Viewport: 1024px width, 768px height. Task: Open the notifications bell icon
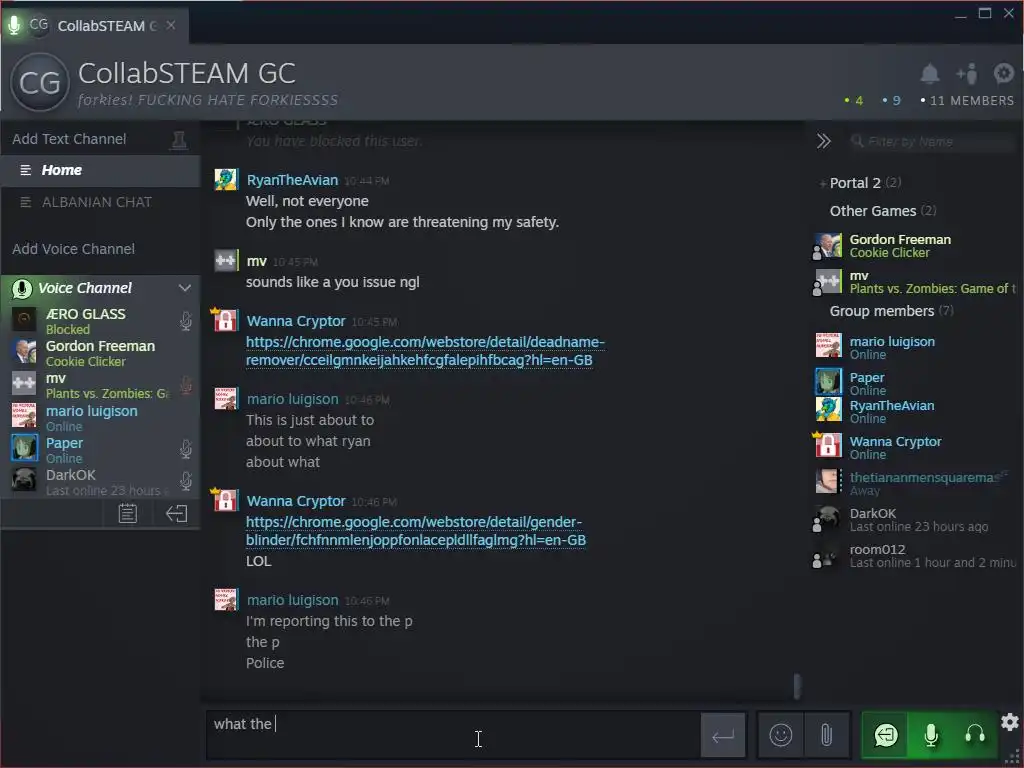(x=930, y=74)
